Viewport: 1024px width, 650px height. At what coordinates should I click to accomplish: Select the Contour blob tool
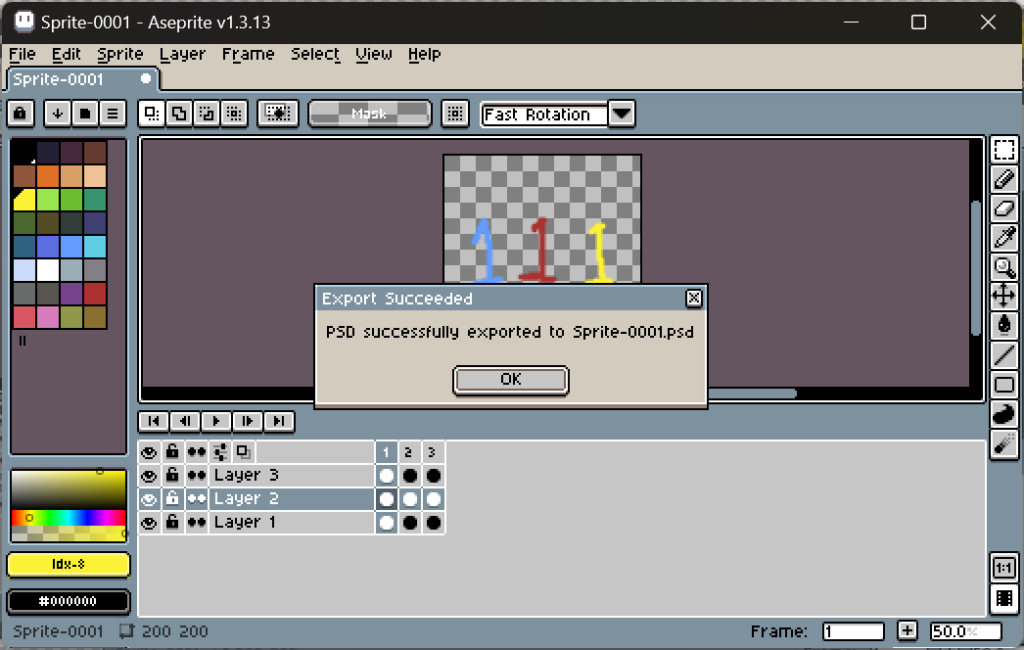click(1004, 414)
